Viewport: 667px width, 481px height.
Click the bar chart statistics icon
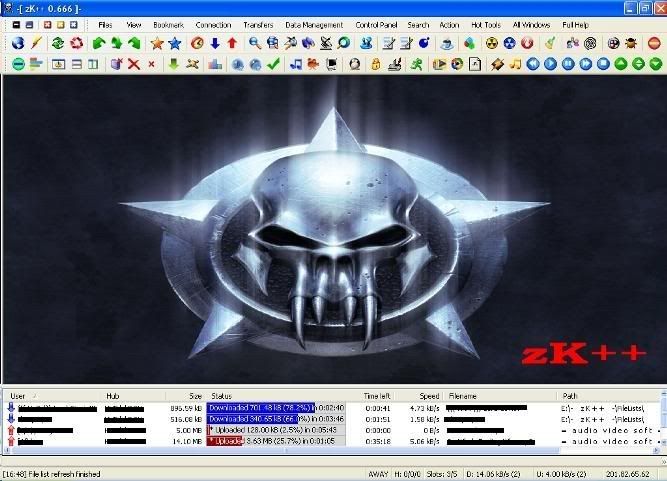pos(215,64)
